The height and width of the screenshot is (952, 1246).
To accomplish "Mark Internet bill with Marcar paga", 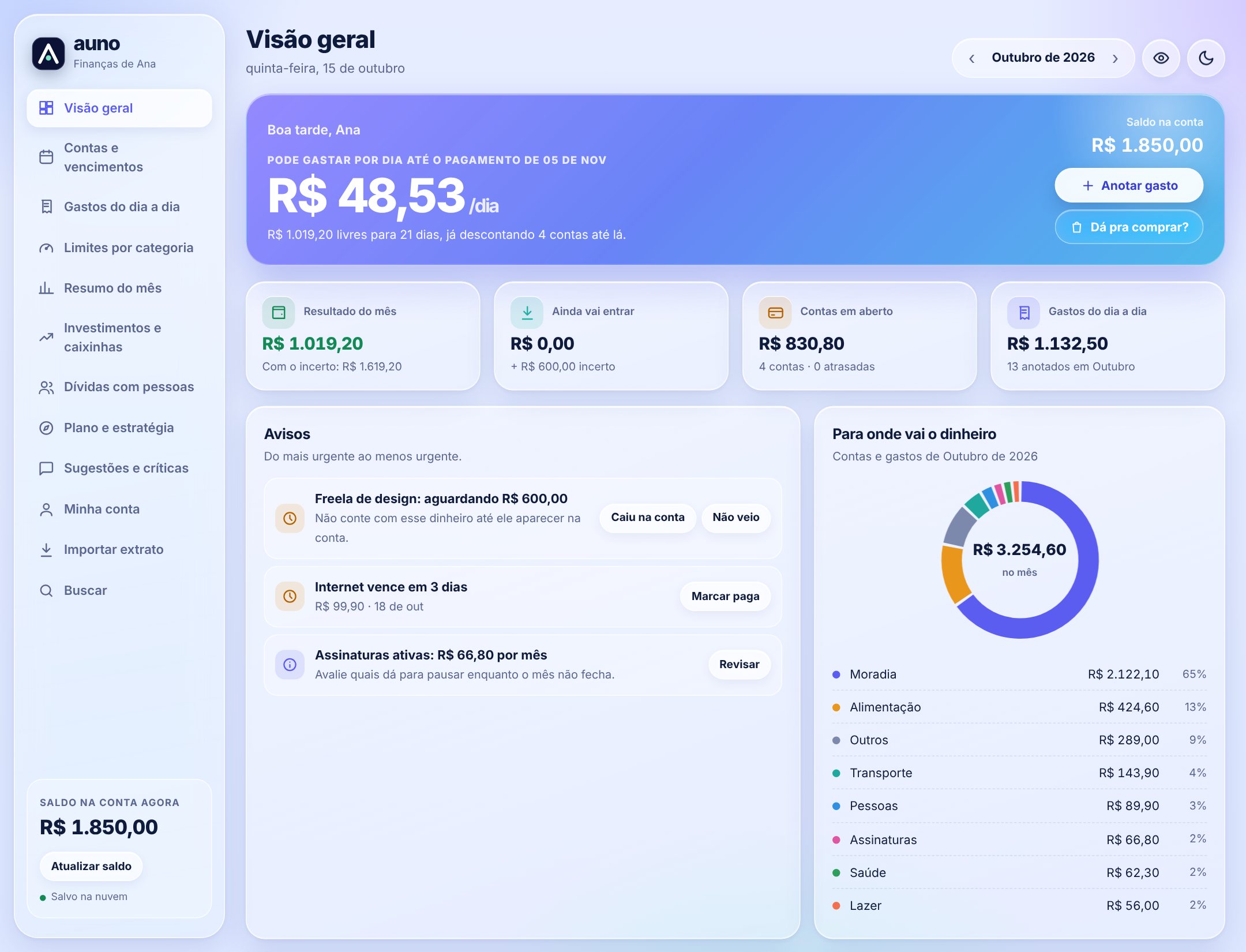I will 725,596.
